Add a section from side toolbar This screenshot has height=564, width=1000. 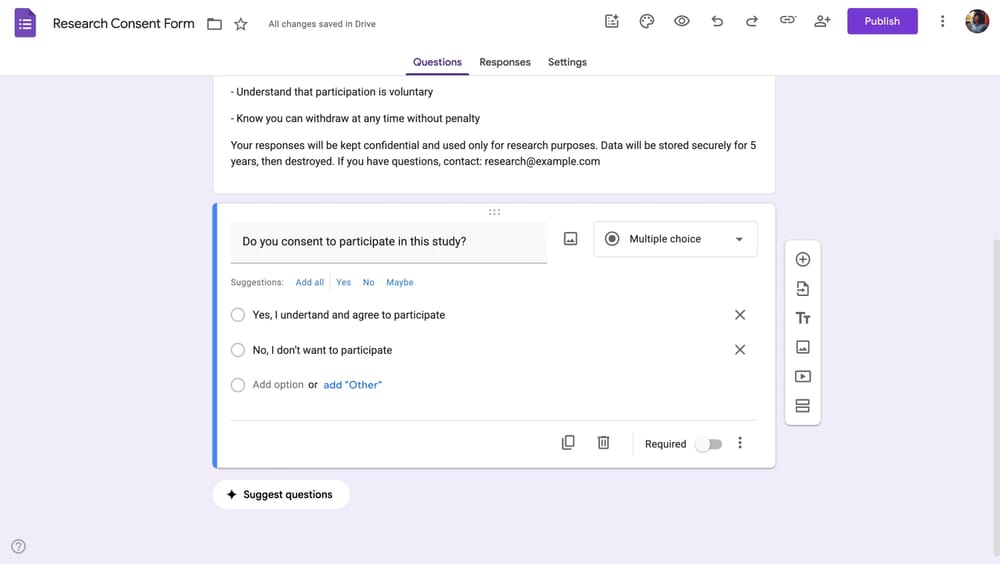tap(802, 406)
